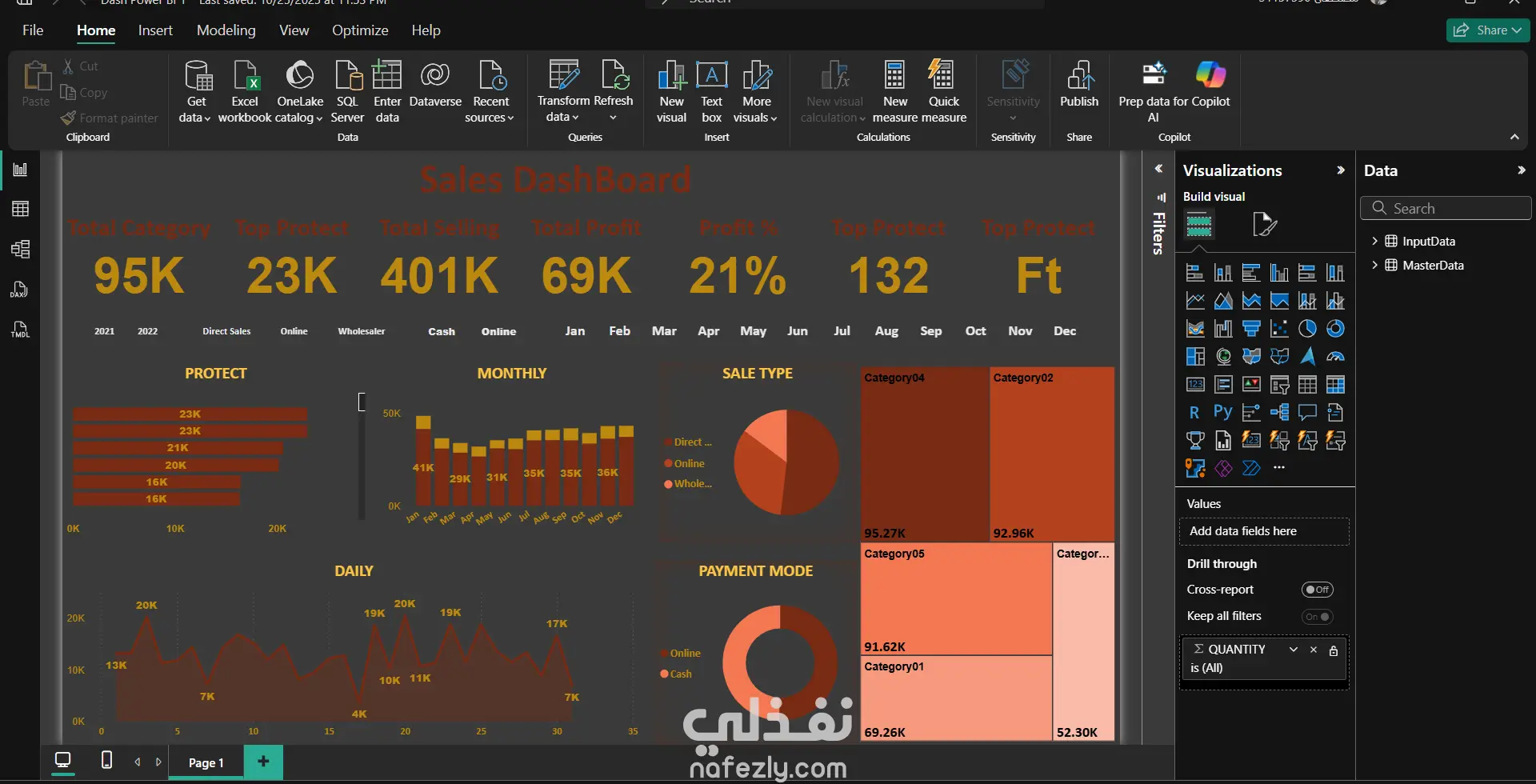Viewport: 1536px width, 784px height.
Task: Open the Get data menu
Action: tap(196, 92)
